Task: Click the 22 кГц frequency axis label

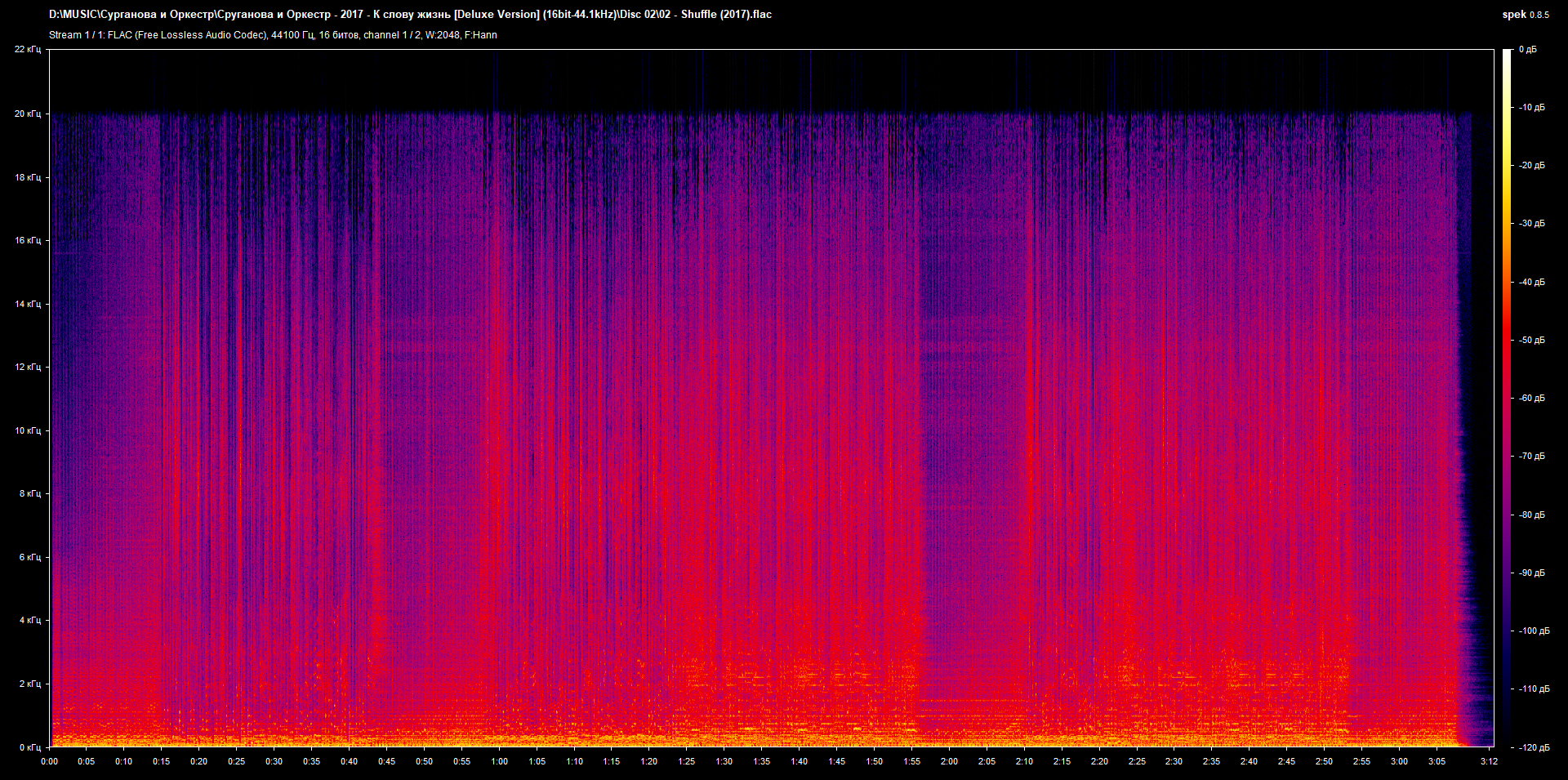Action: (x=28, y=50)
